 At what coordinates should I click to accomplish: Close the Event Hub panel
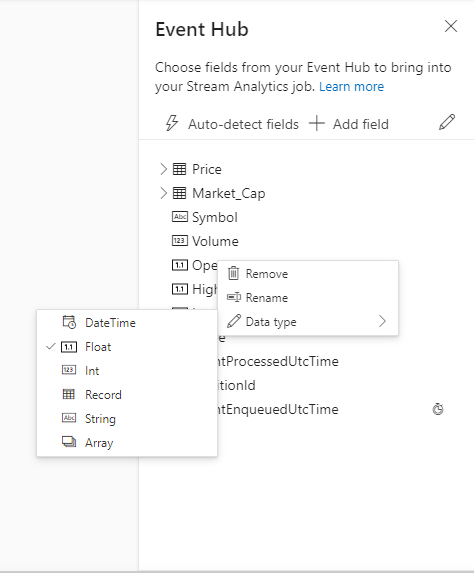point(451,26)
